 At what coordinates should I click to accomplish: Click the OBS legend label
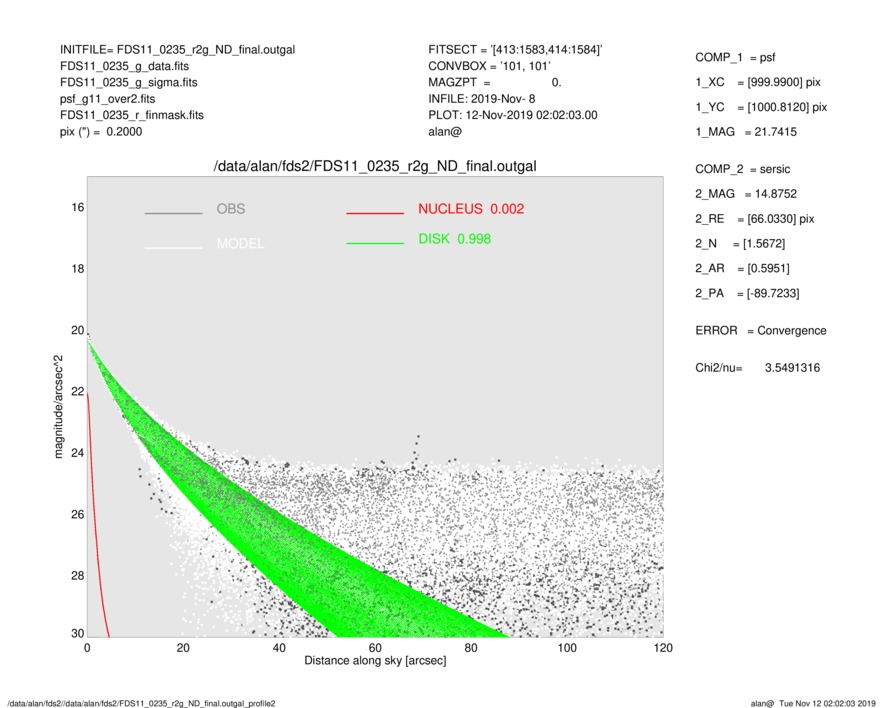point(231,209)
